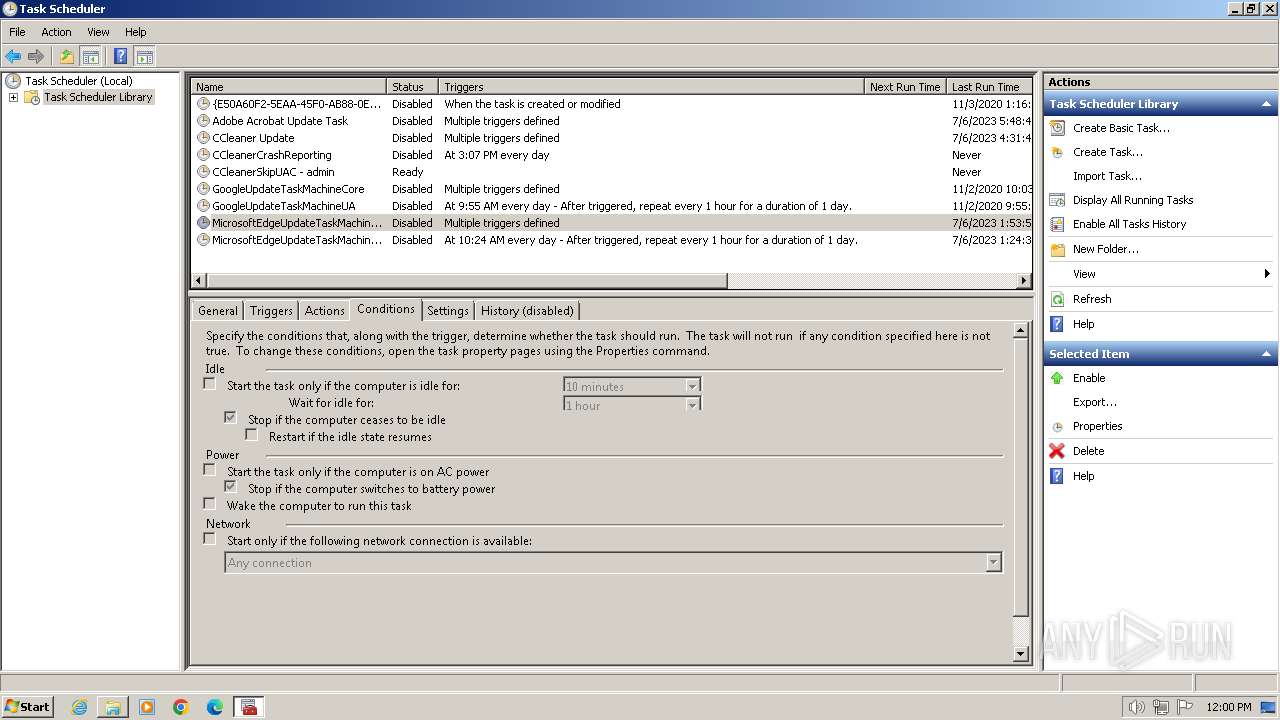Check 'Start only if network connection is available'
The height and width of the screenshot is (720, 1280).
209,539
